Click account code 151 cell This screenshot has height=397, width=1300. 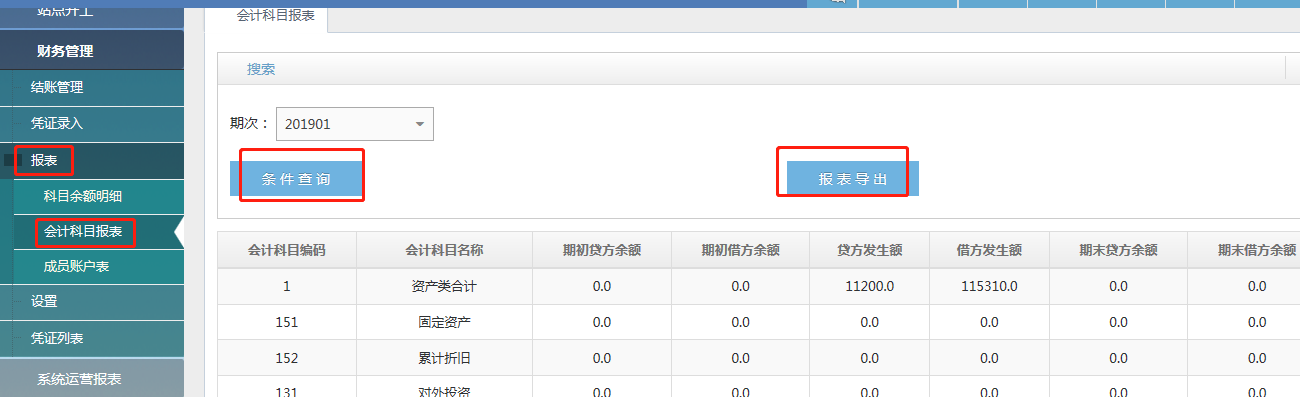[x=287, y=322]
